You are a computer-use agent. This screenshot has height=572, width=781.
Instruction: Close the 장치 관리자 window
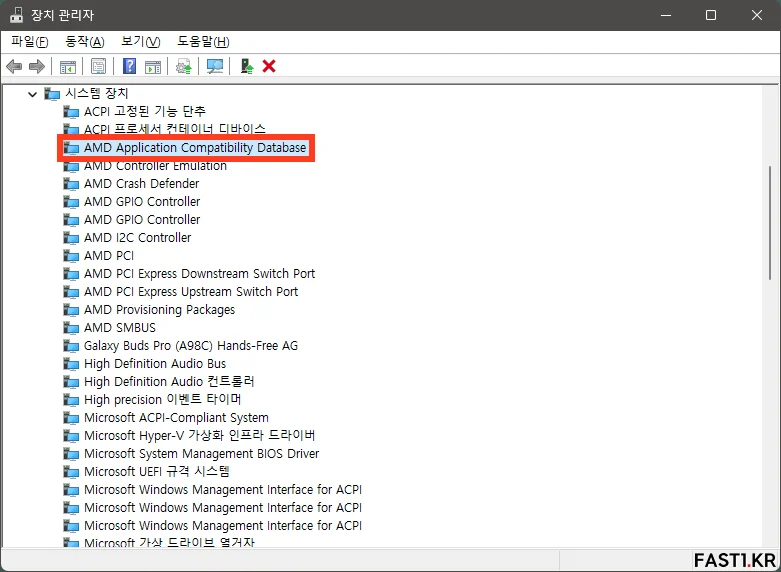(x=757, y=15)
